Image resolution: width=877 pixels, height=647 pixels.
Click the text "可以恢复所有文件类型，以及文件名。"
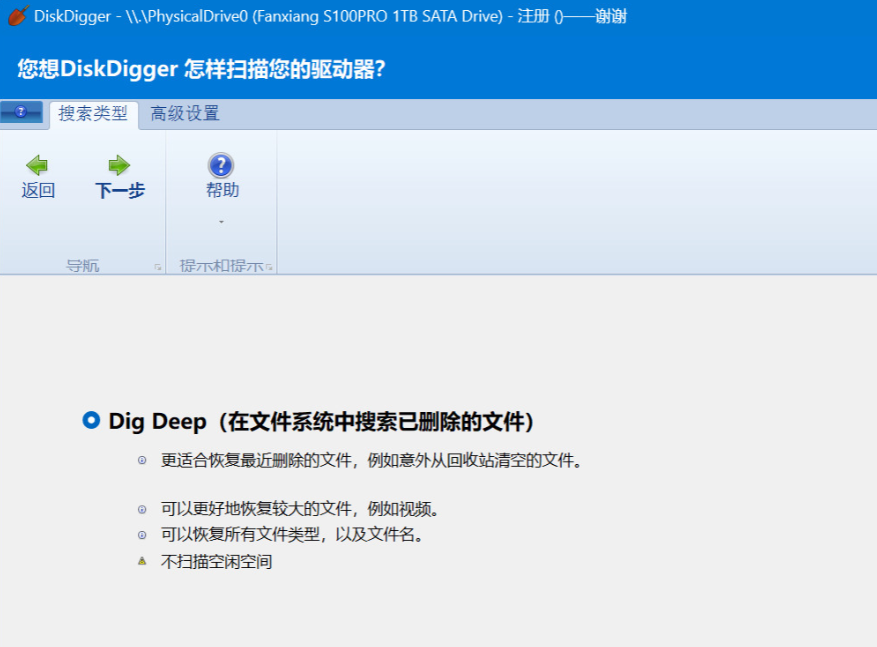(292, 535)
